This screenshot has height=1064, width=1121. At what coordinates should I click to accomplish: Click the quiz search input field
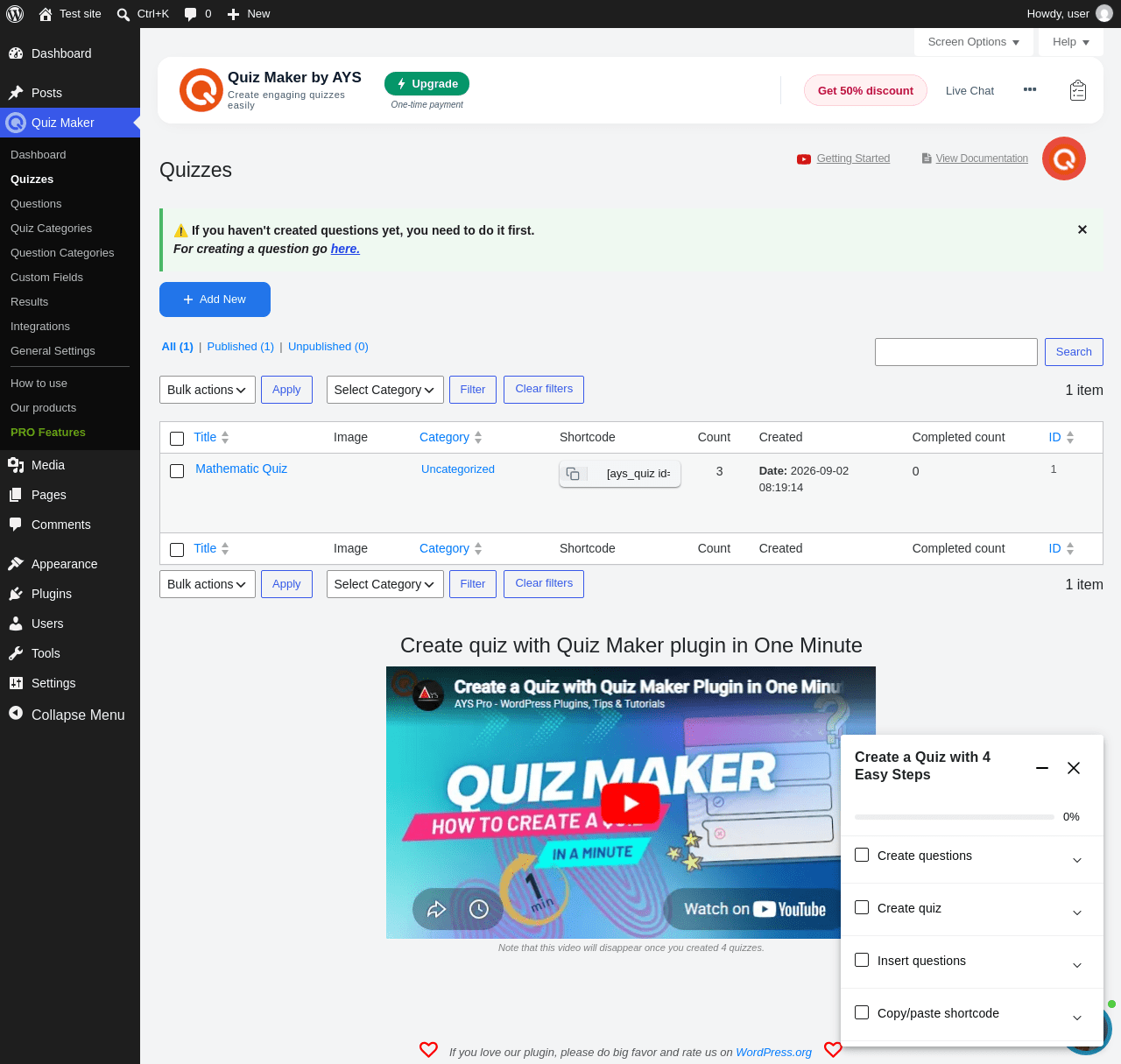click(x=956, y=352)
